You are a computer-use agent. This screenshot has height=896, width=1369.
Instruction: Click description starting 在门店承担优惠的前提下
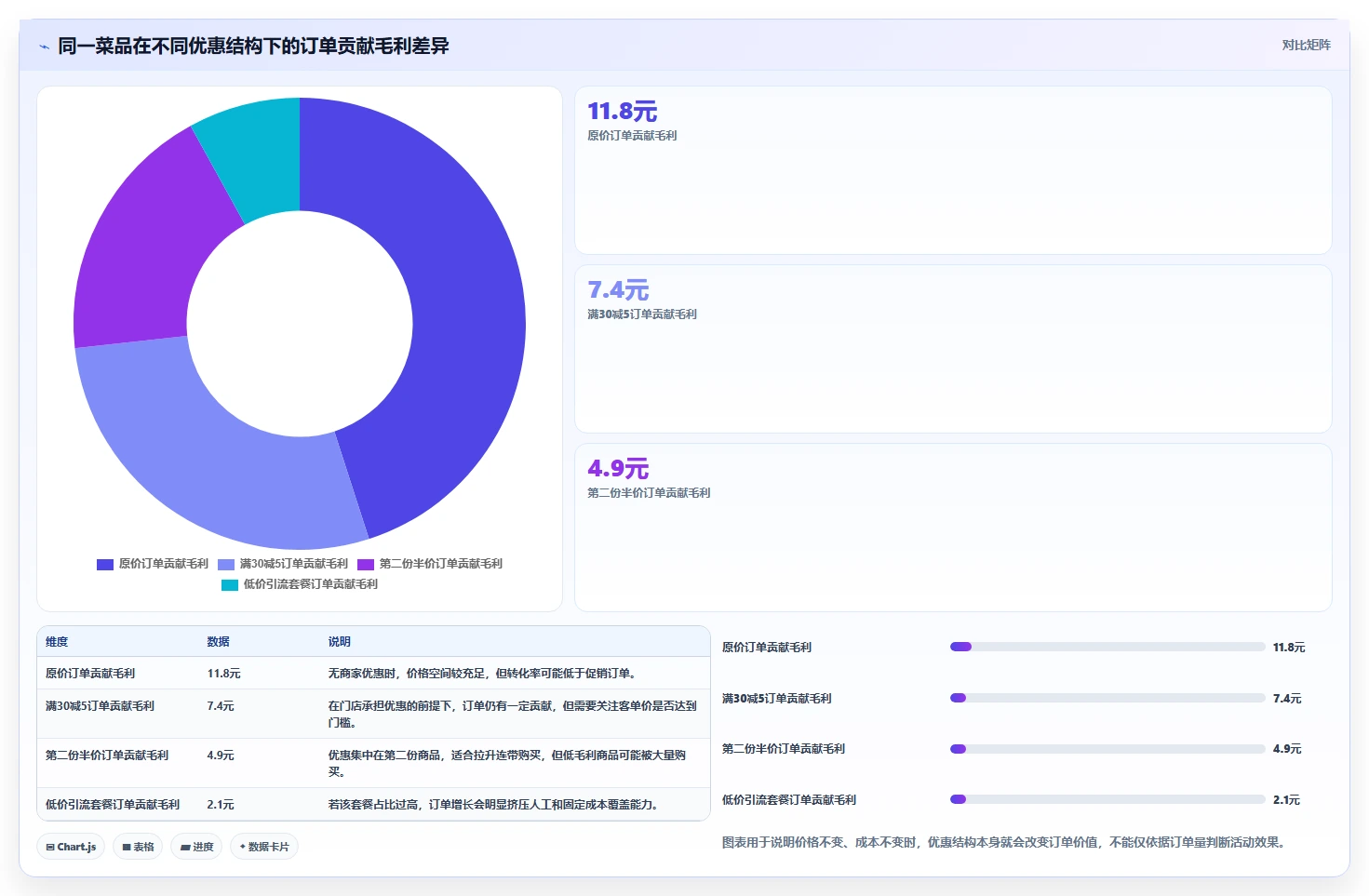[512, 715]
